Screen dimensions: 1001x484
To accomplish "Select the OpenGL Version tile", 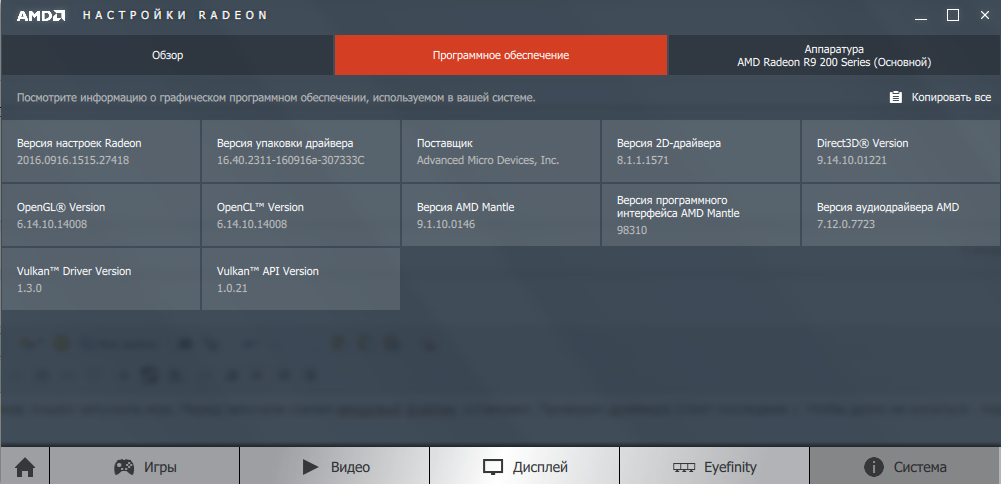I will pos(101,215).
